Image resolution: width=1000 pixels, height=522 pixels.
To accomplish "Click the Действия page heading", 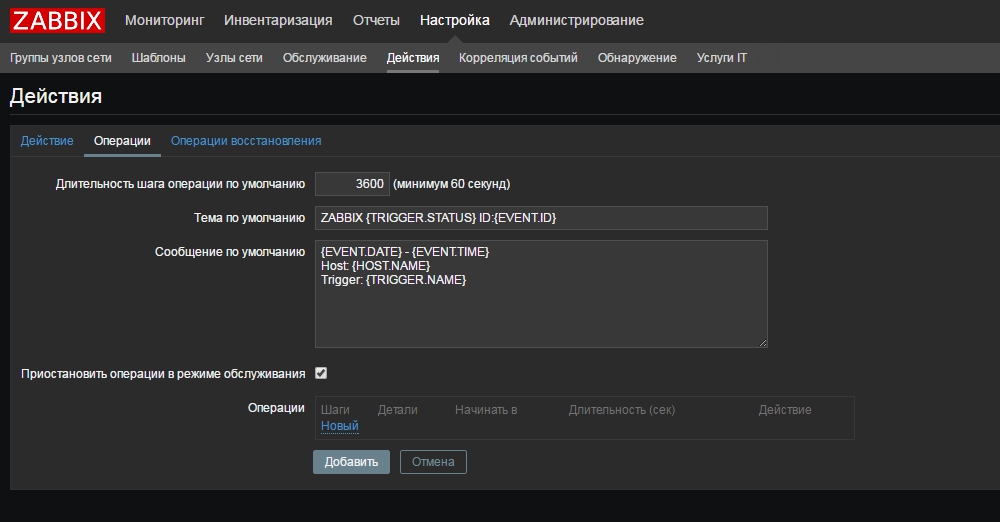I will coord(56,96).
